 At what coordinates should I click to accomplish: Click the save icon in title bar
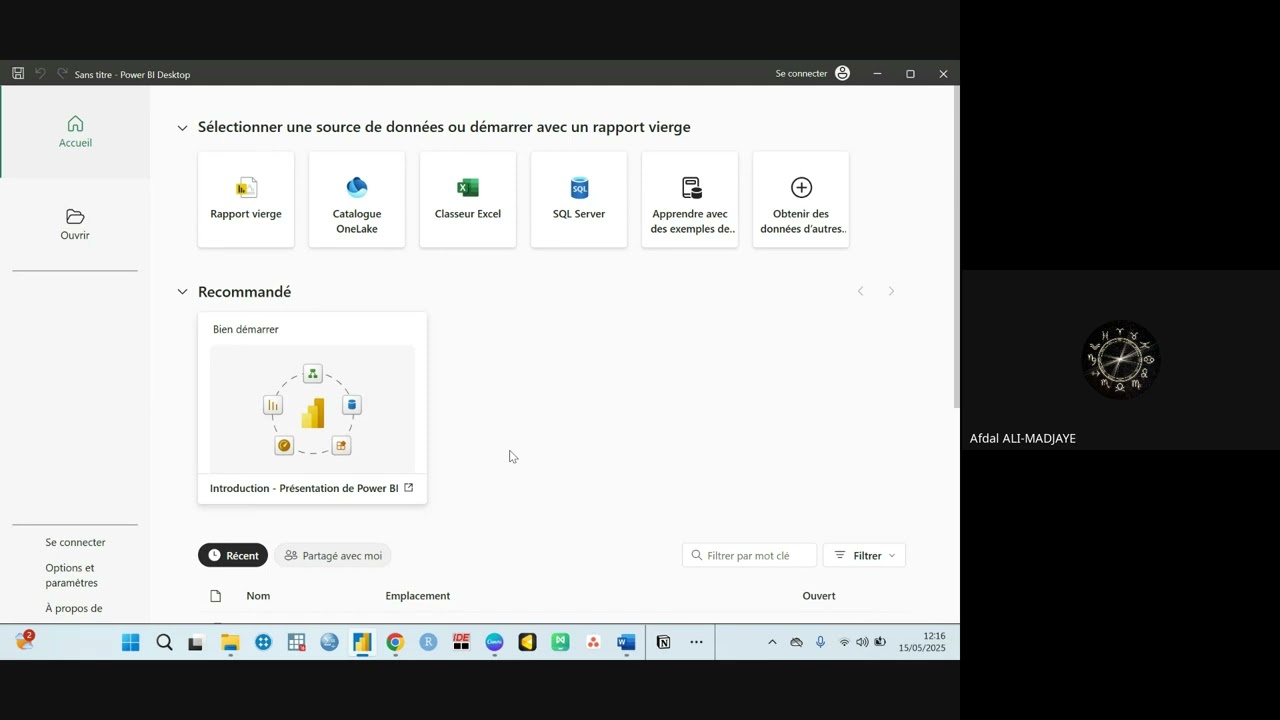click(x=18, y=73)
